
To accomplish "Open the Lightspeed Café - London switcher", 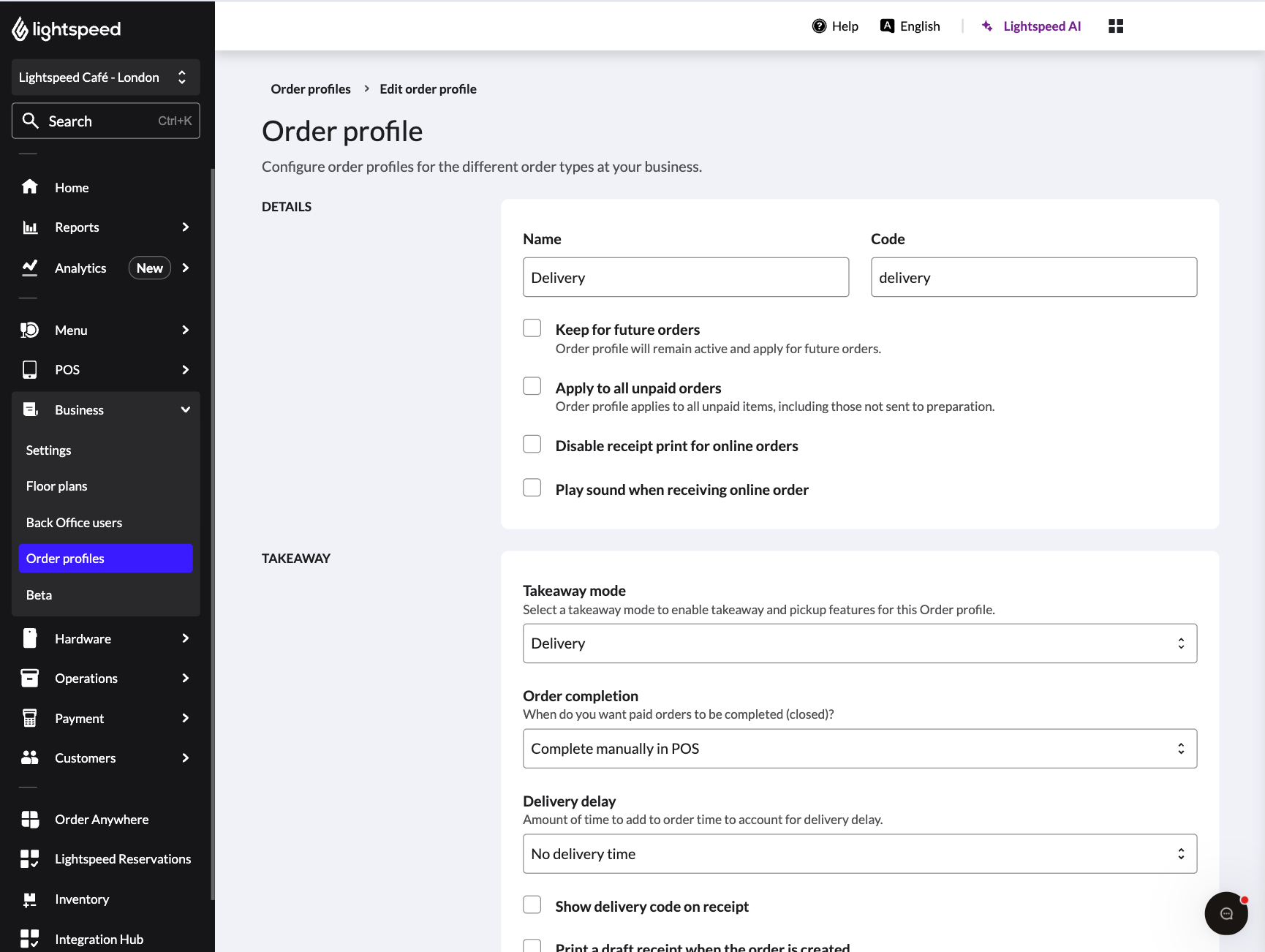I will pyautogui.click(x=105, y=77).
